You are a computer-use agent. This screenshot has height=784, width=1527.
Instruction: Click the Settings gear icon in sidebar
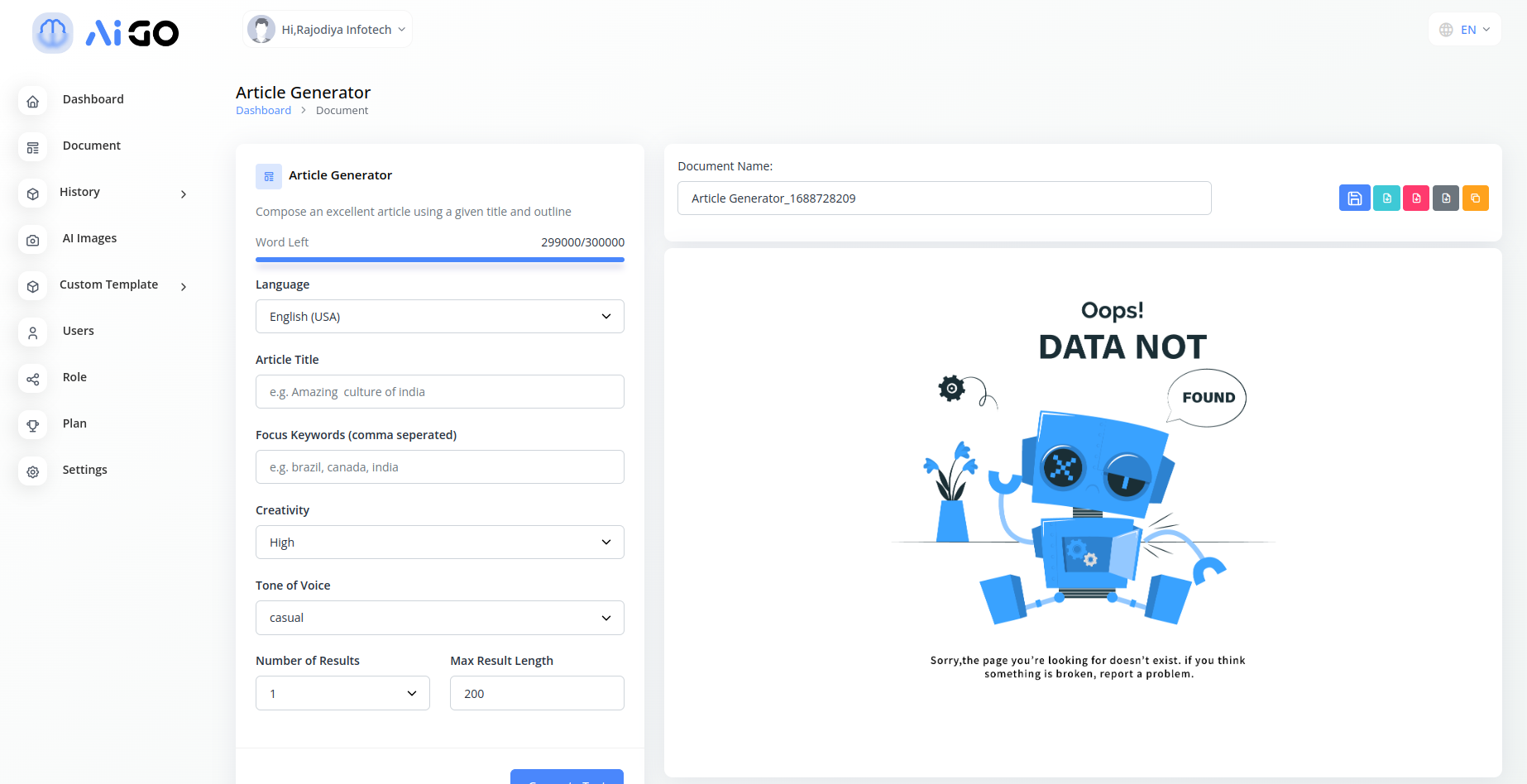tap(33, 472)
